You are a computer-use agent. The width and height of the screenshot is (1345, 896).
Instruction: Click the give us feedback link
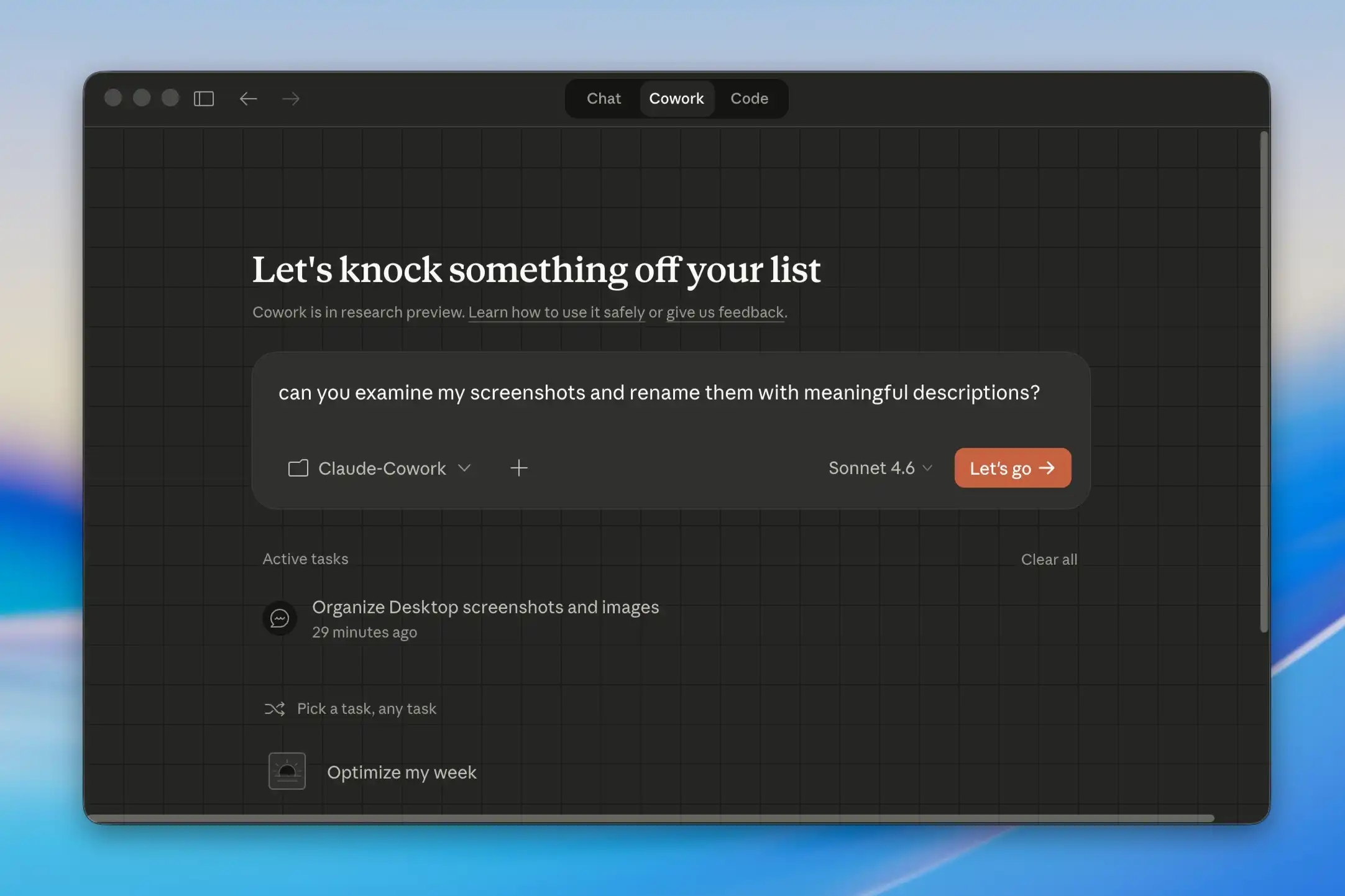724,313
